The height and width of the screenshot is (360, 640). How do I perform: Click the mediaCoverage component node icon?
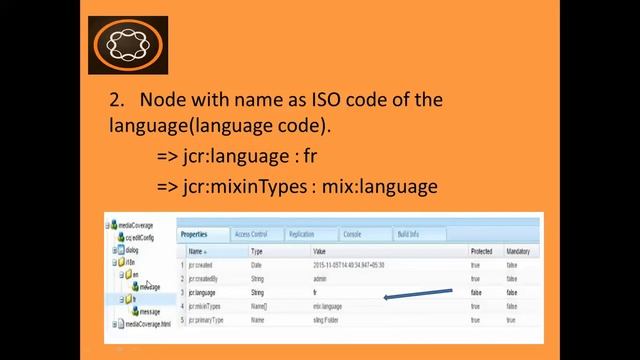114,225
